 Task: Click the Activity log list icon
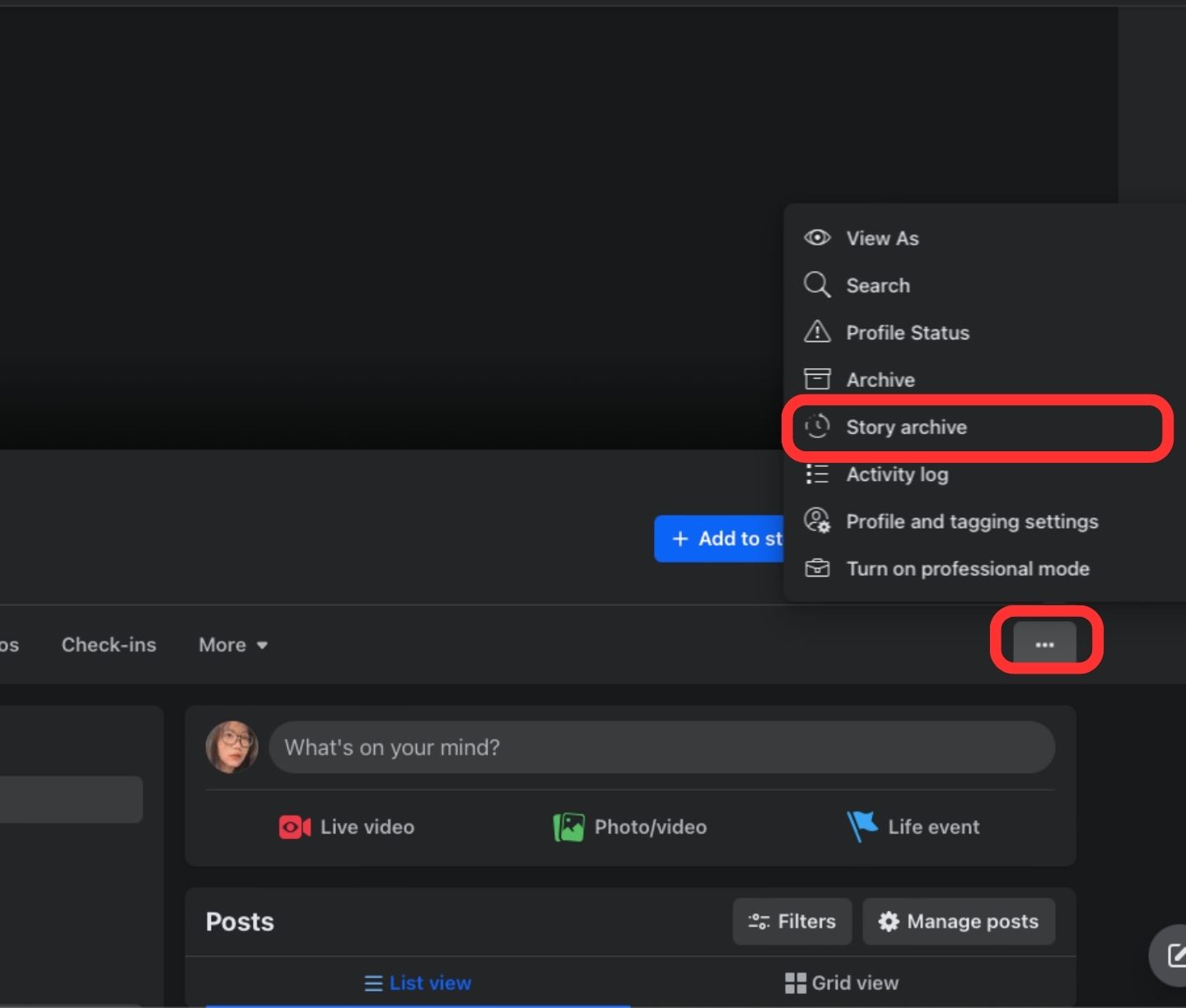coord(817,474)
